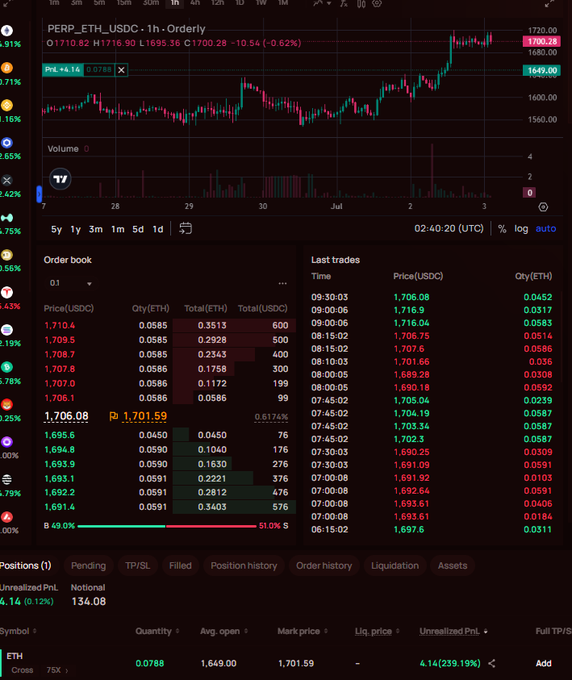
Task: Set chart range to 1y
Action: coord(76,229)
